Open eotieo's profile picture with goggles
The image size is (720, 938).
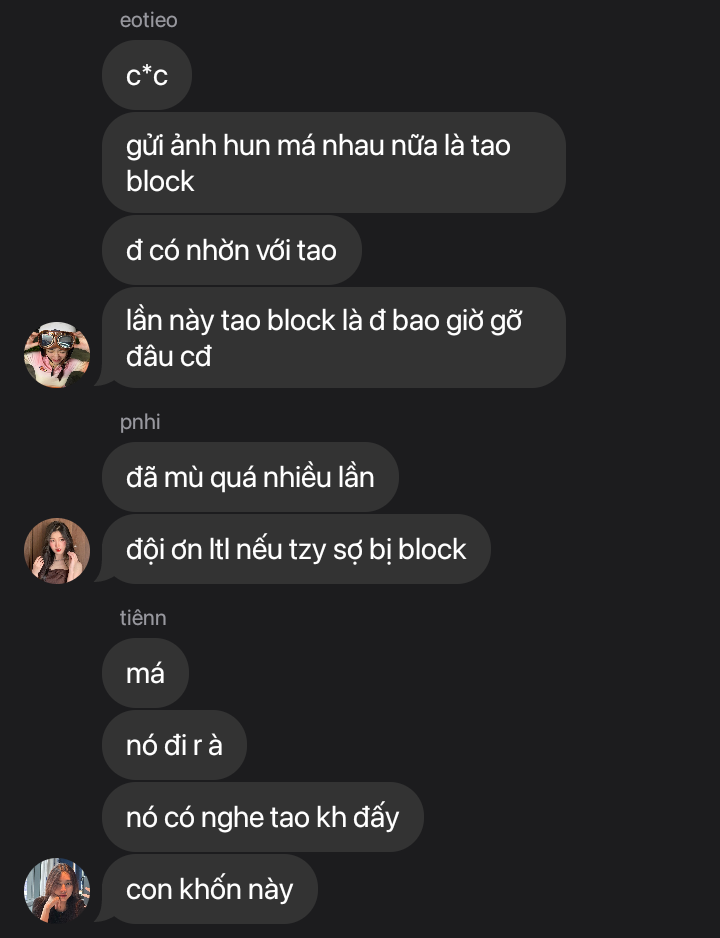tap(57, 355)
